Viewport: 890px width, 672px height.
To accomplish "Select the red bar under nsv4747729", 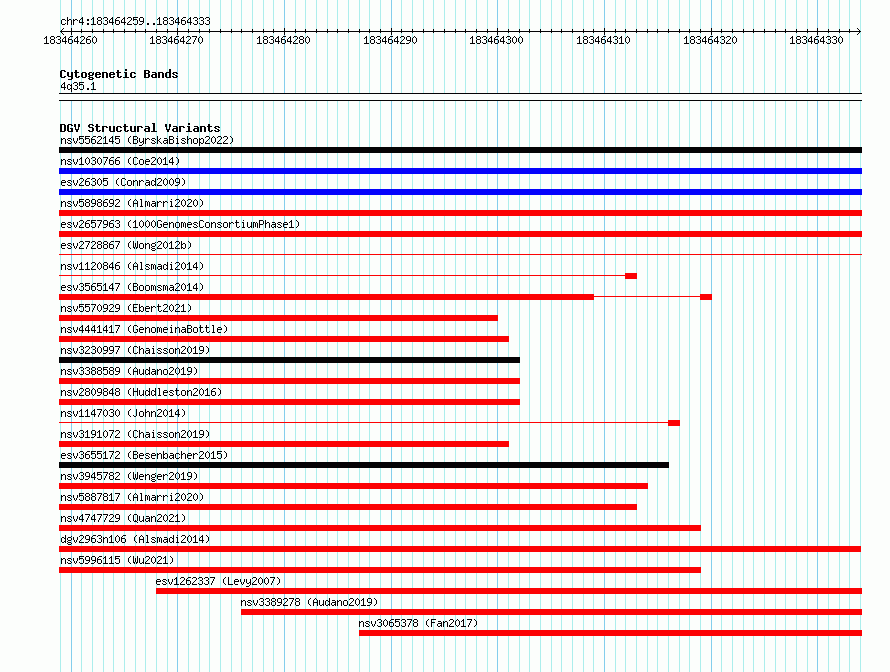I will pyautogui.click(x=380, y=528).
